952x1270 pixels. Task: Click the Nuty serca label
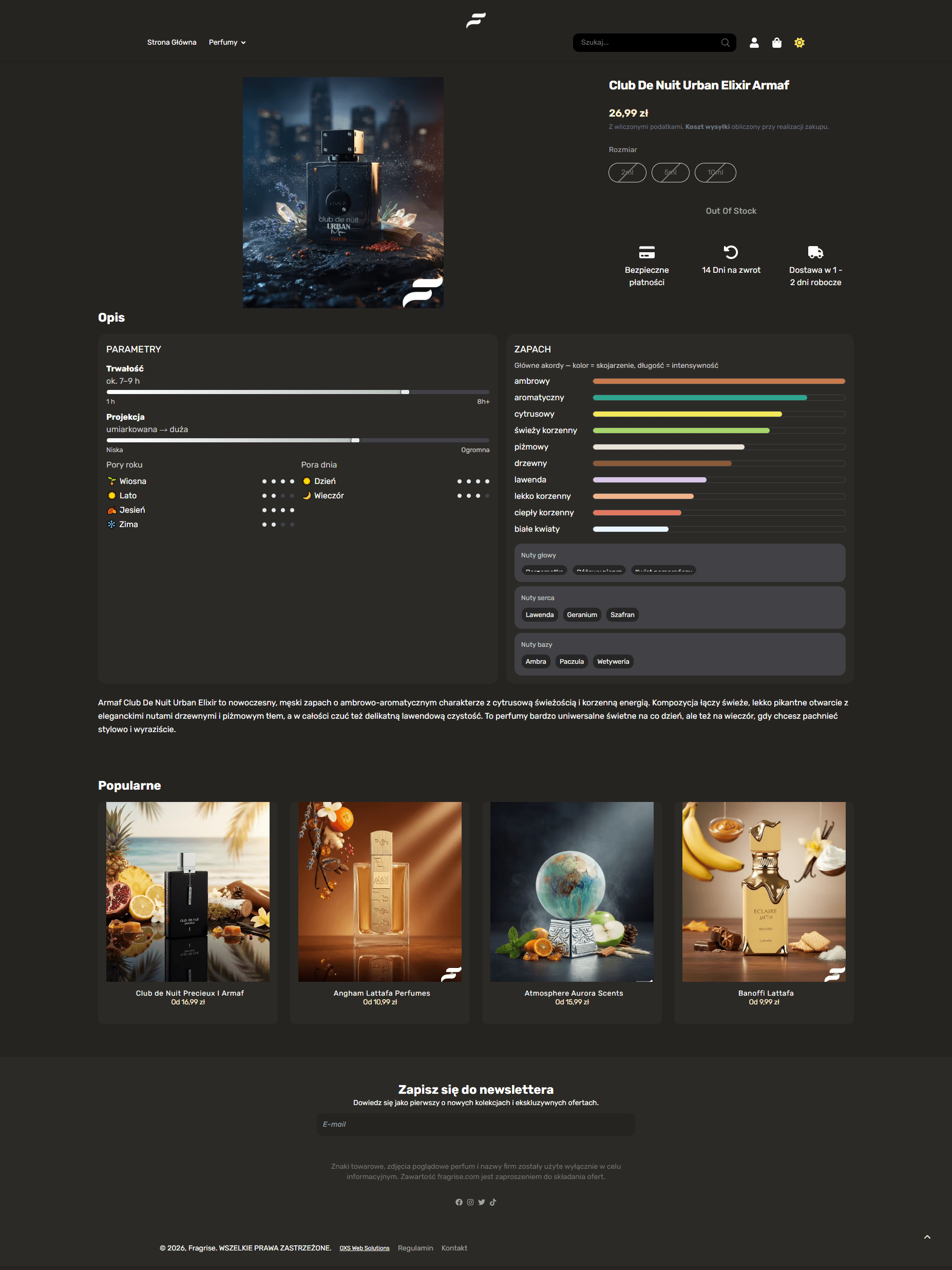[538, 598]
